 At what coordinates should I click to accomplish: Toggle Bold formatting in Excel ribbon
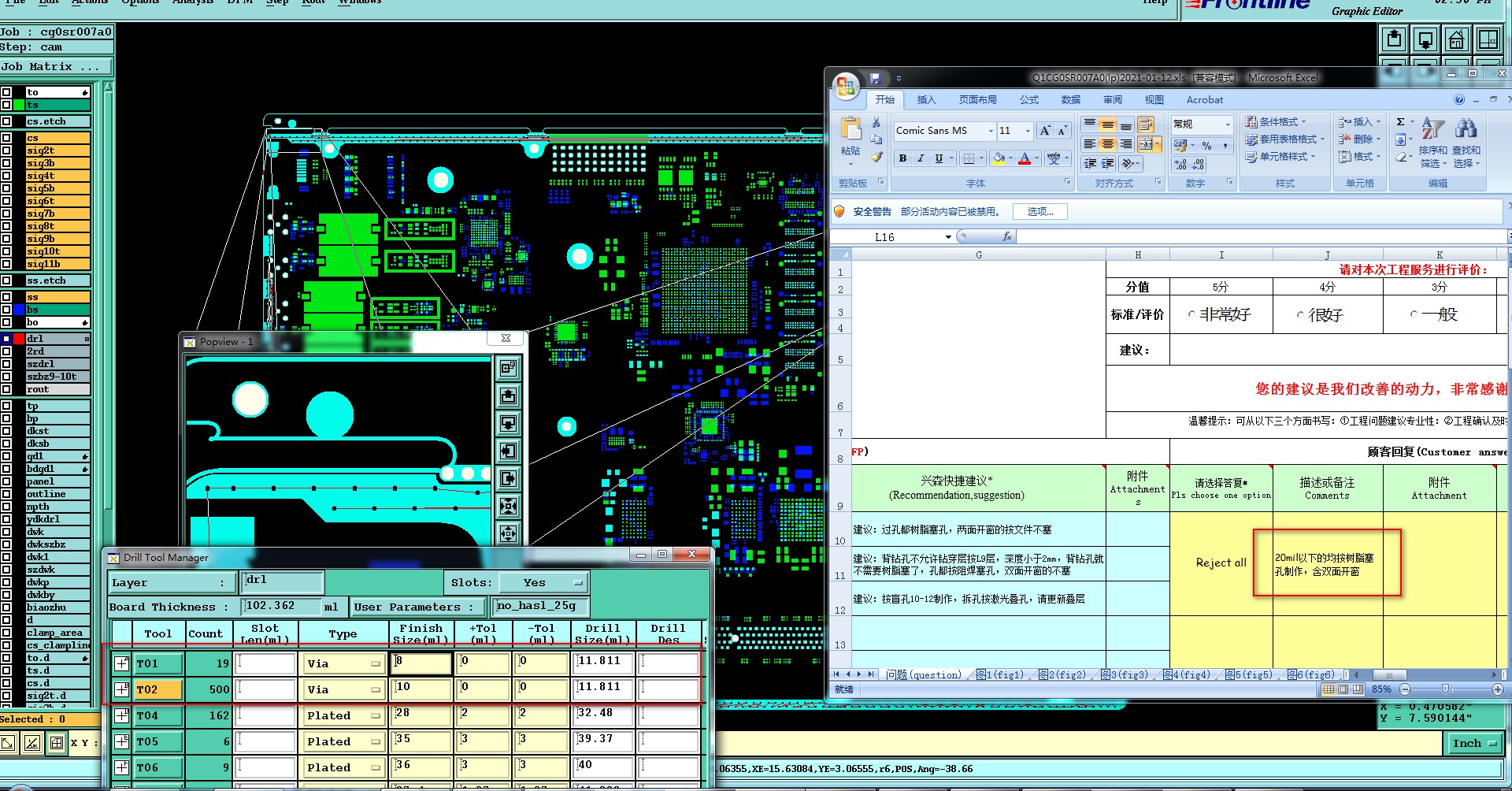tap(902, 158)
